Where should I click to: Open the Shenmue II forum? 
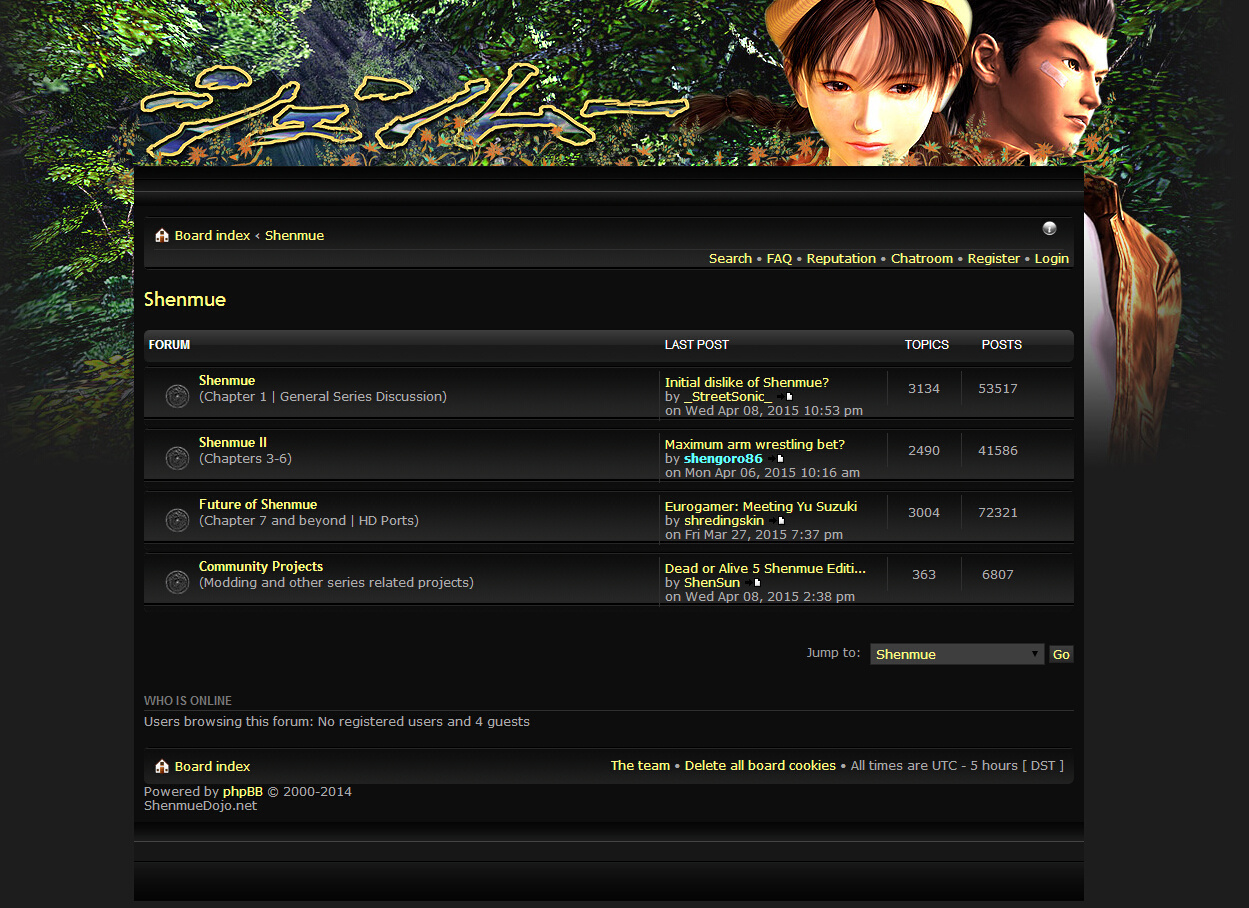233,443
